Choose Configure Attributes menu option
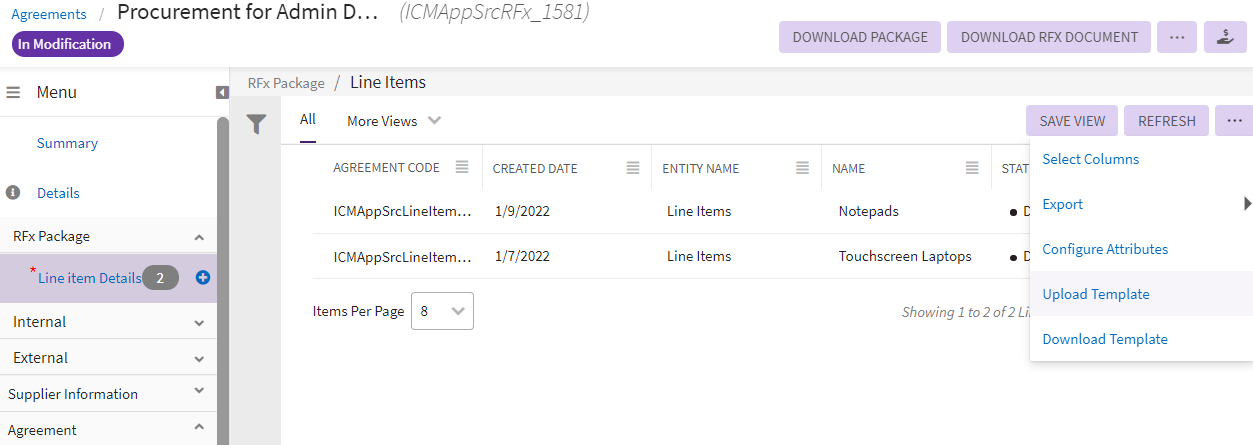Viewport: 1253px width, 445px height. pyautogui.click(x=1104, y=249)
